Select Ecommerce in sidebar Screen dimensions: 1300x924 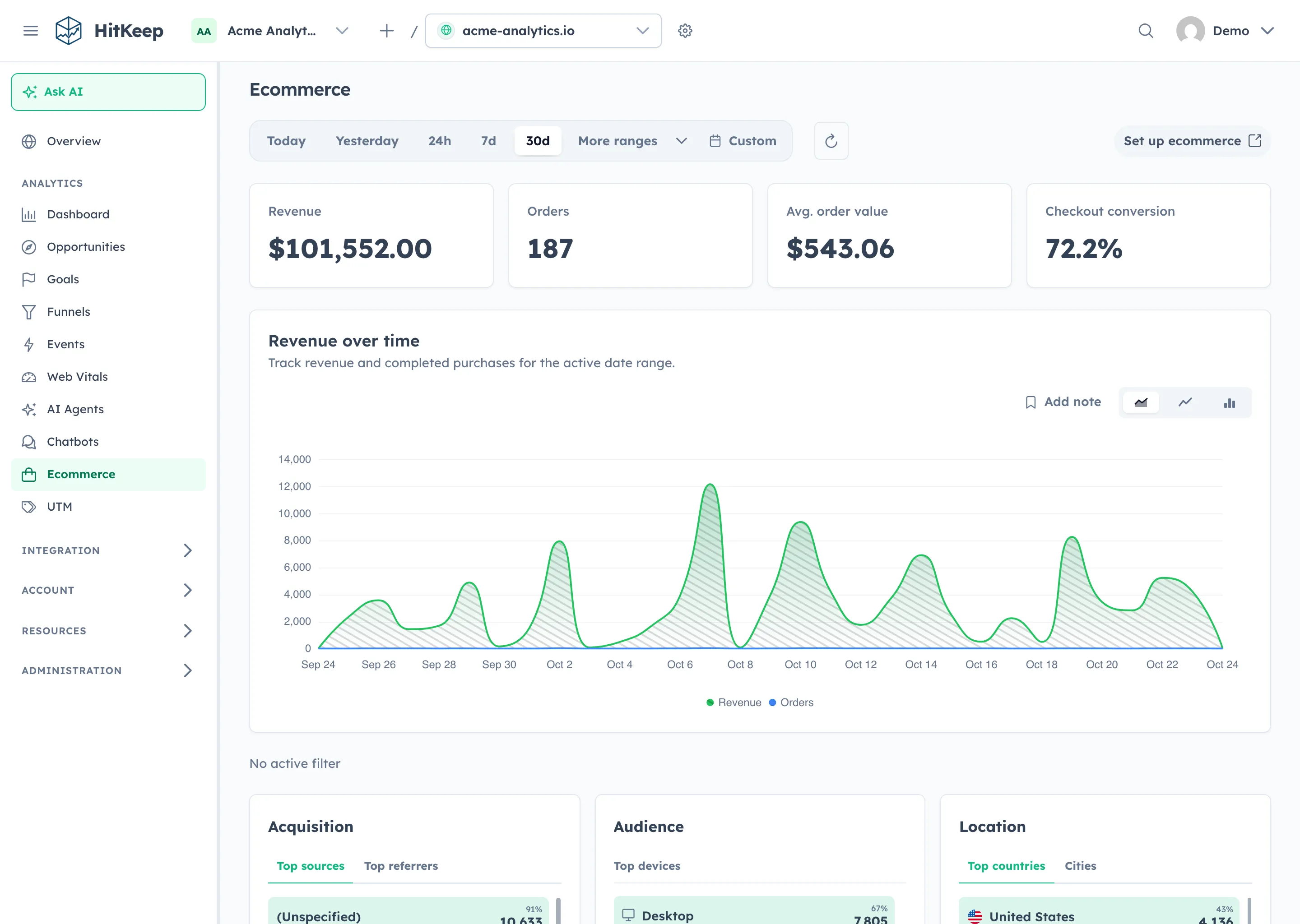[108, 474]
